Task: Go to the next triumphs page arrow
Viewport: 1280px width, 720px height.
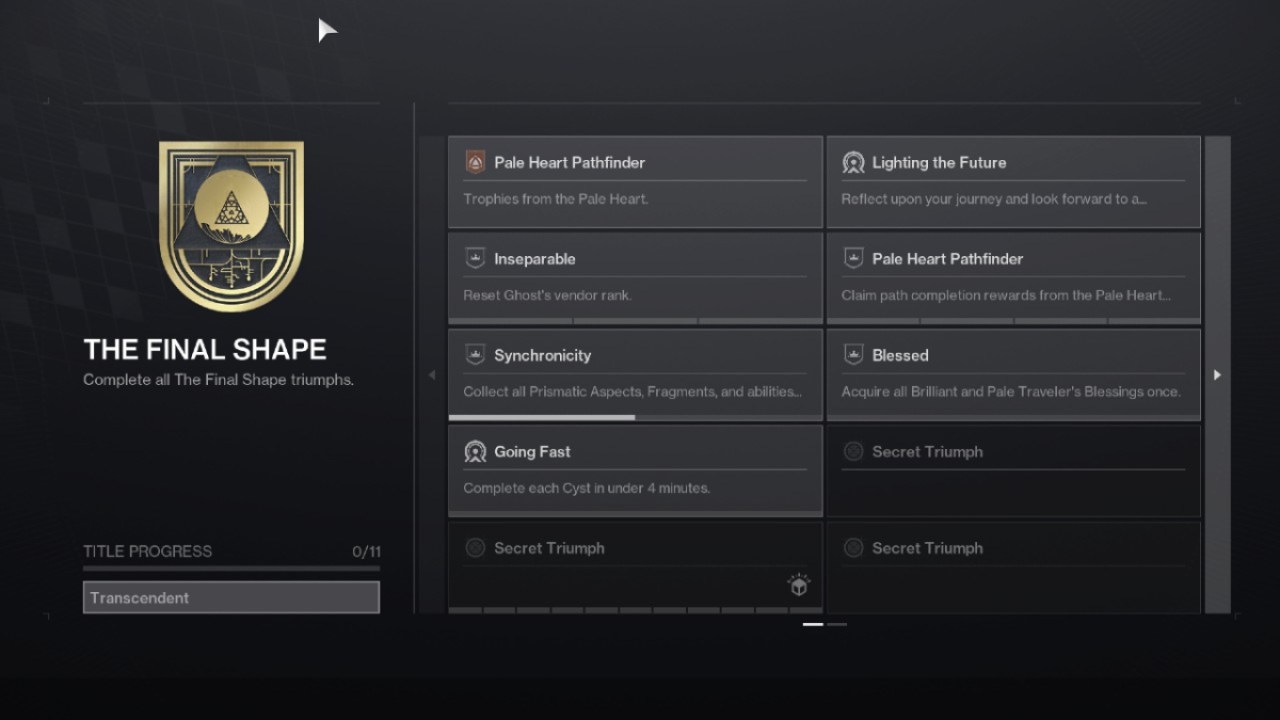Action: [x=1217, y=375]
